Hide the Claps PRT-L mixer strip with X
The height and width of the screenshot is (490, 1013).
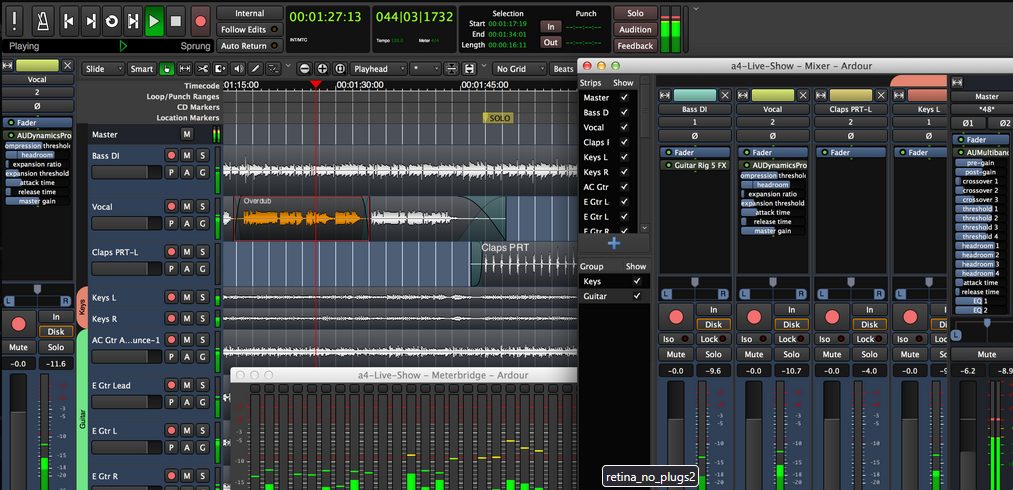pos(881,95)
